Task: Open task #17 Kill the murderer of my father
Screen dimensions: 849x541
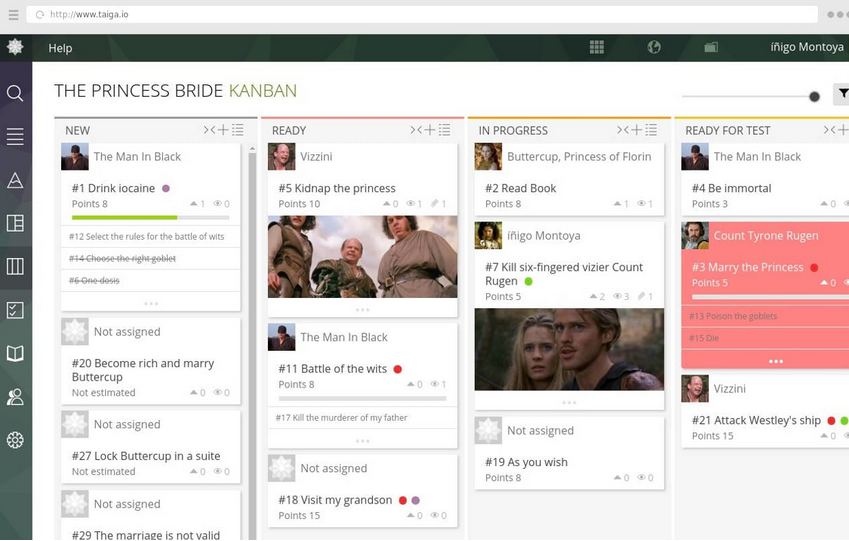Action: click(x=342, y=418)
